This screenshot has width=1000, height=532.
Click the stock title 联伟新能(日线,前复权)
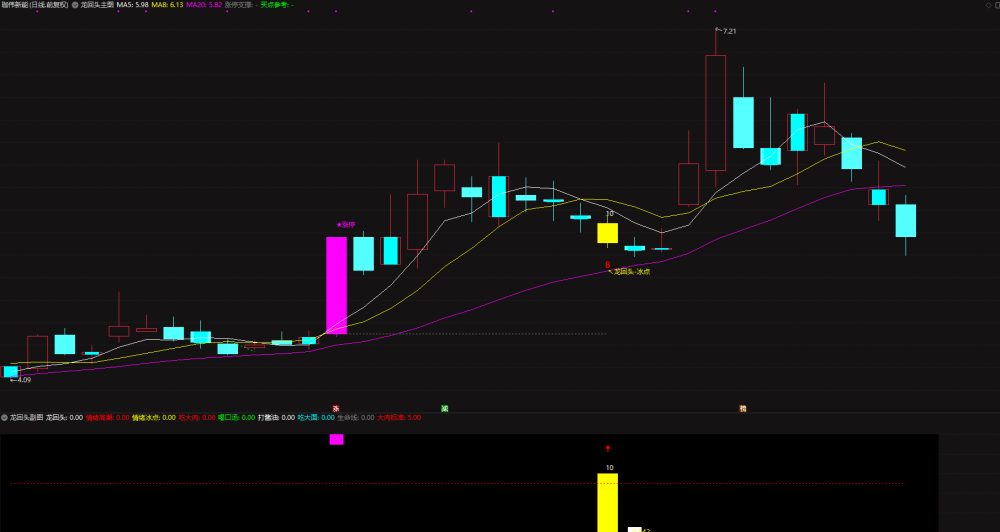[34, 4]
